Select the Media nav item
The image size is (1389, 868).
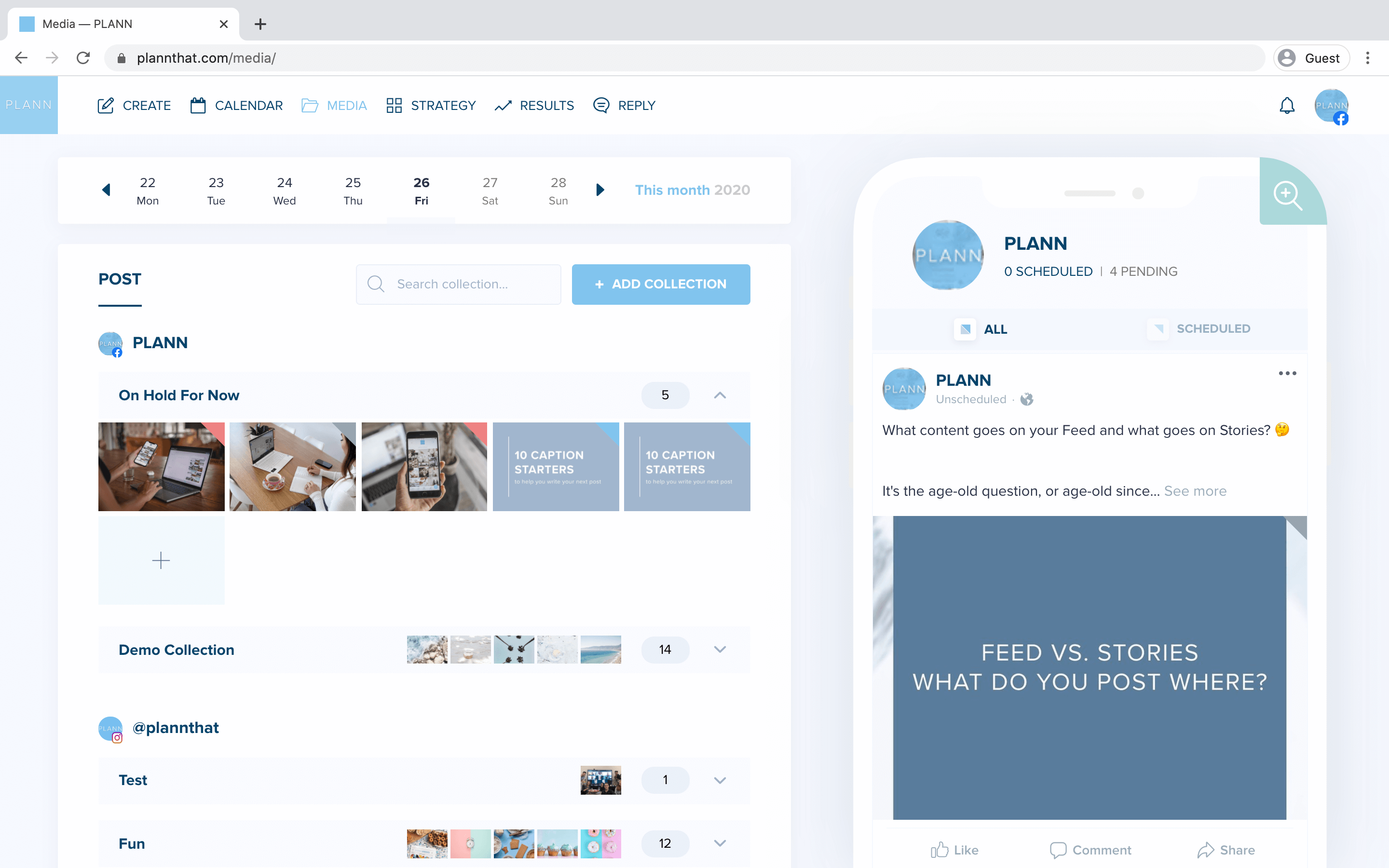coord(334,106)
